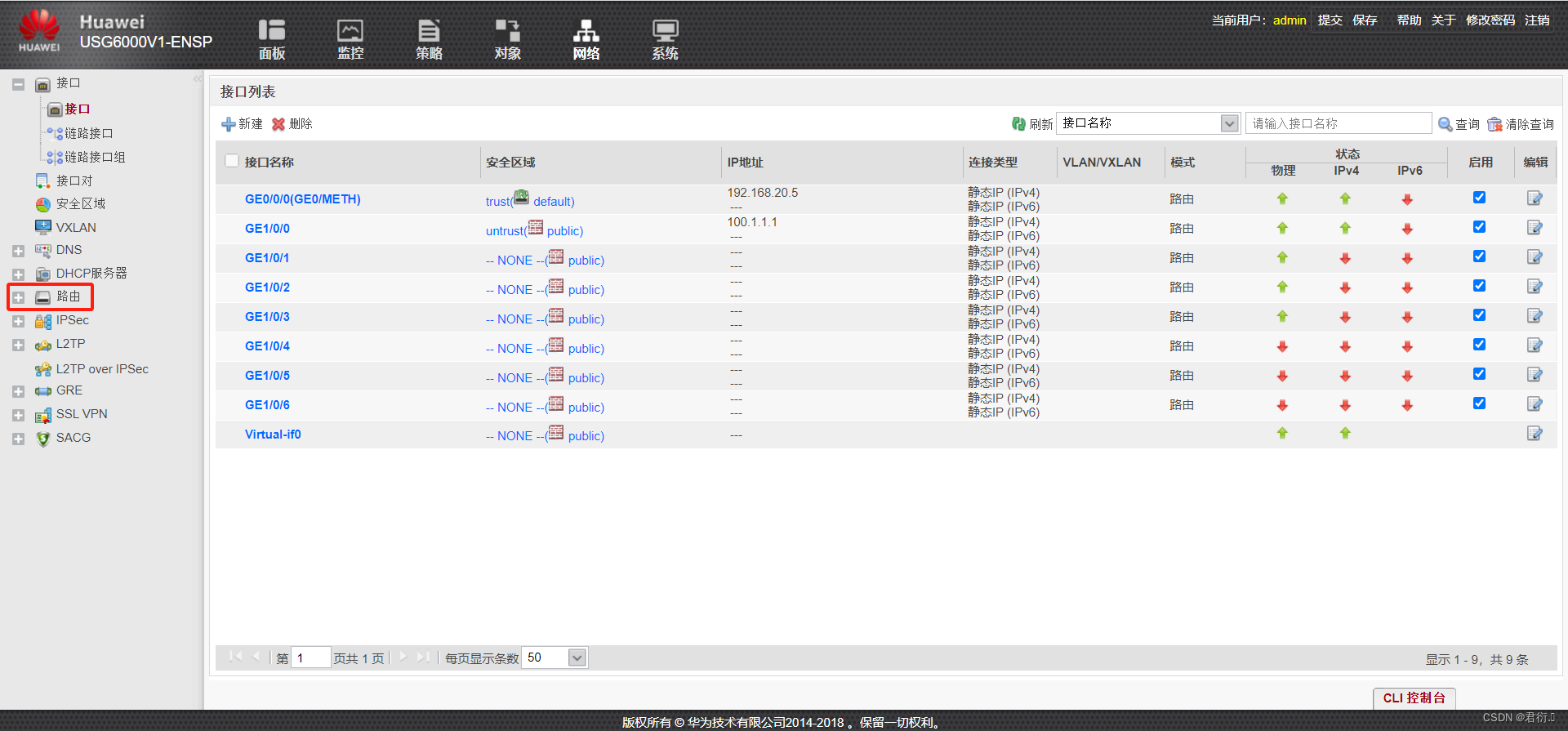The height and width of the screenshot is (731, 1568).
Task: Expand the 路由 tree node
Action: coord(18,297)
